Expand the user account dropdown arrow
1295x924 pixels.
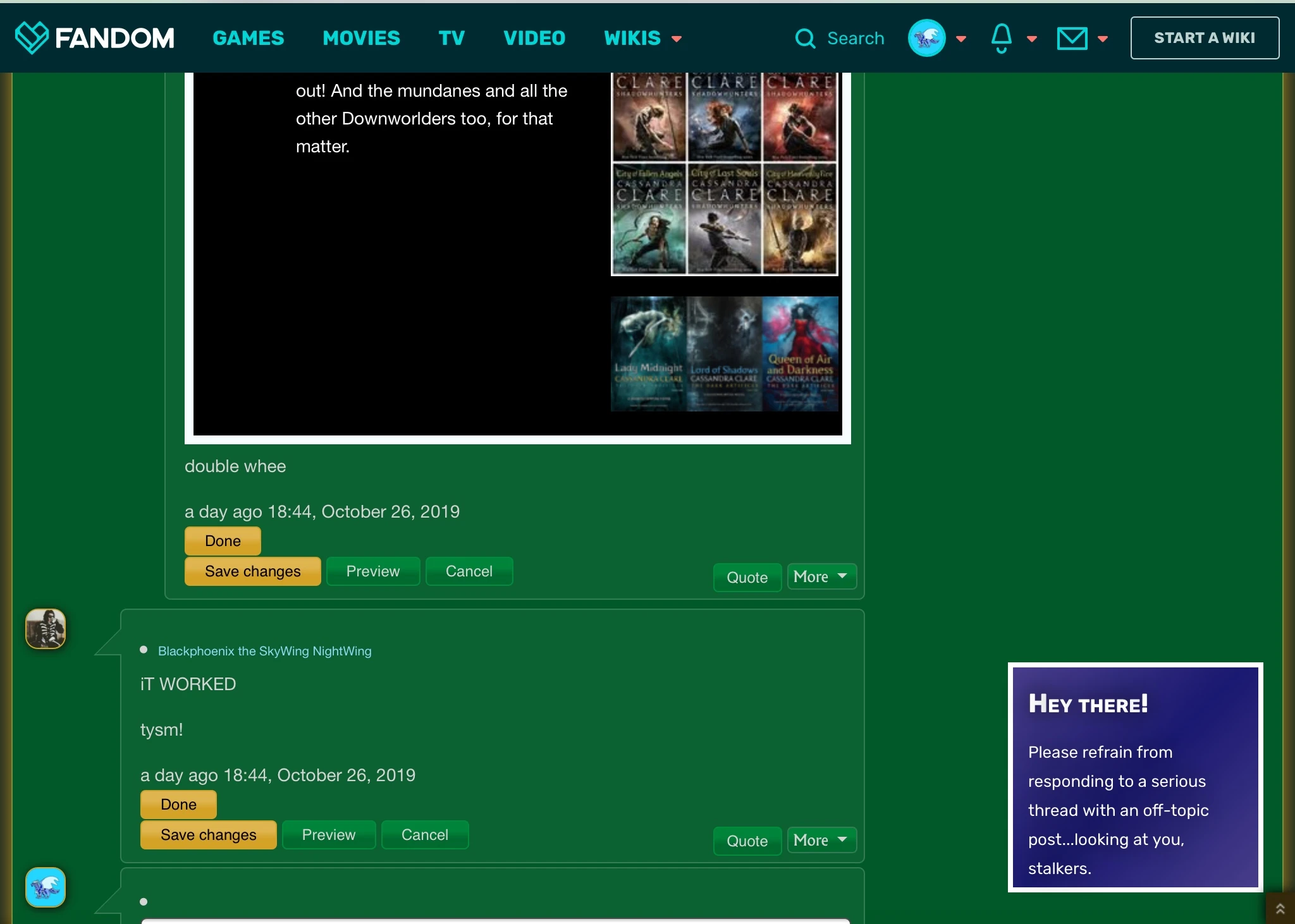961,39
